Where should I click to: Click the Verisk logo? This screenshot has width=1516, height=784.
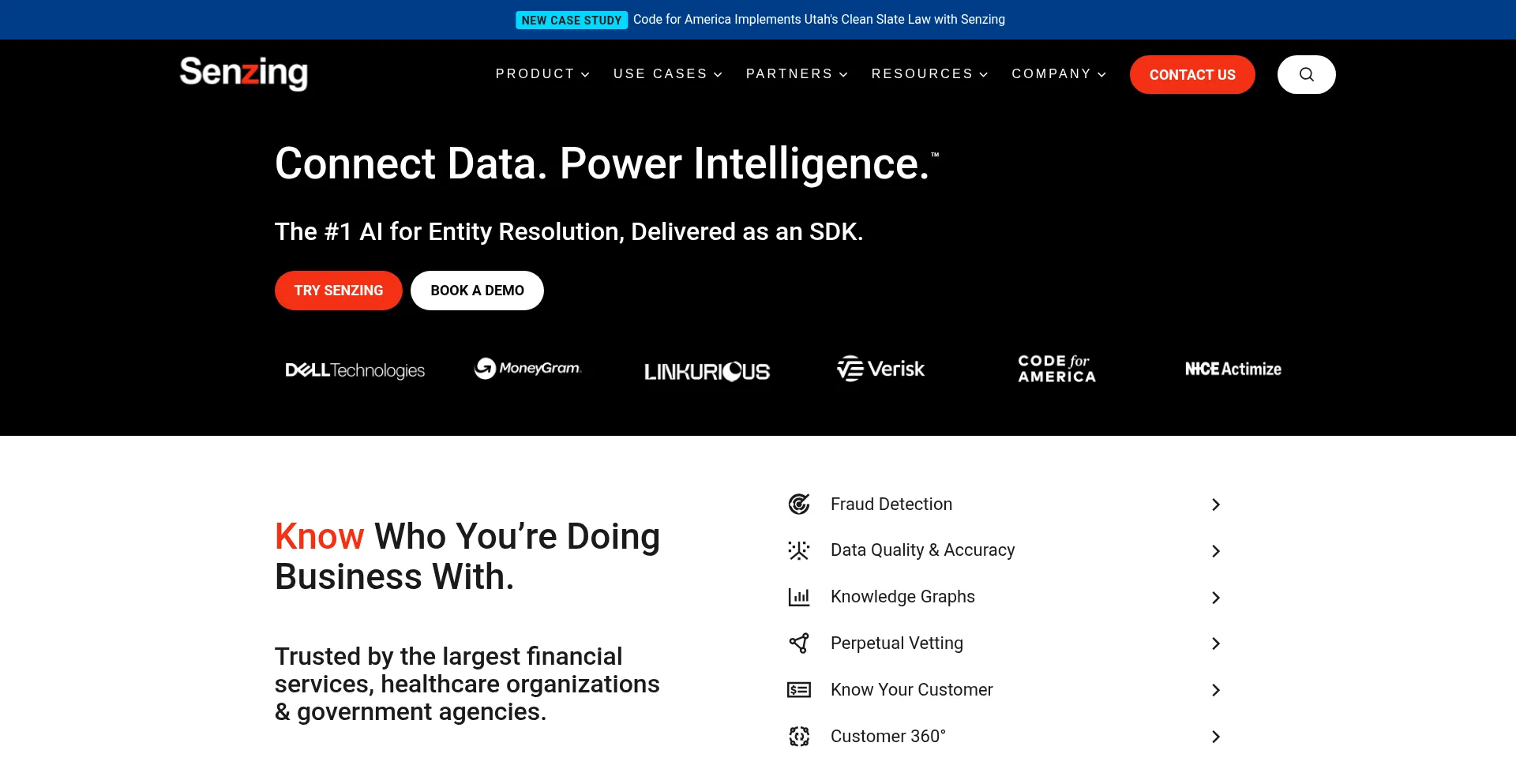coord(880,369)
